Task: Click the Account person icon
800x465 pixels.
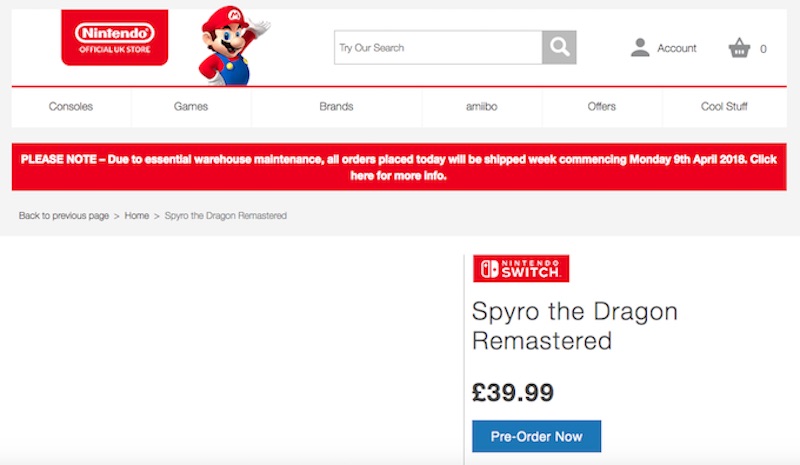Action: [640, 47]
